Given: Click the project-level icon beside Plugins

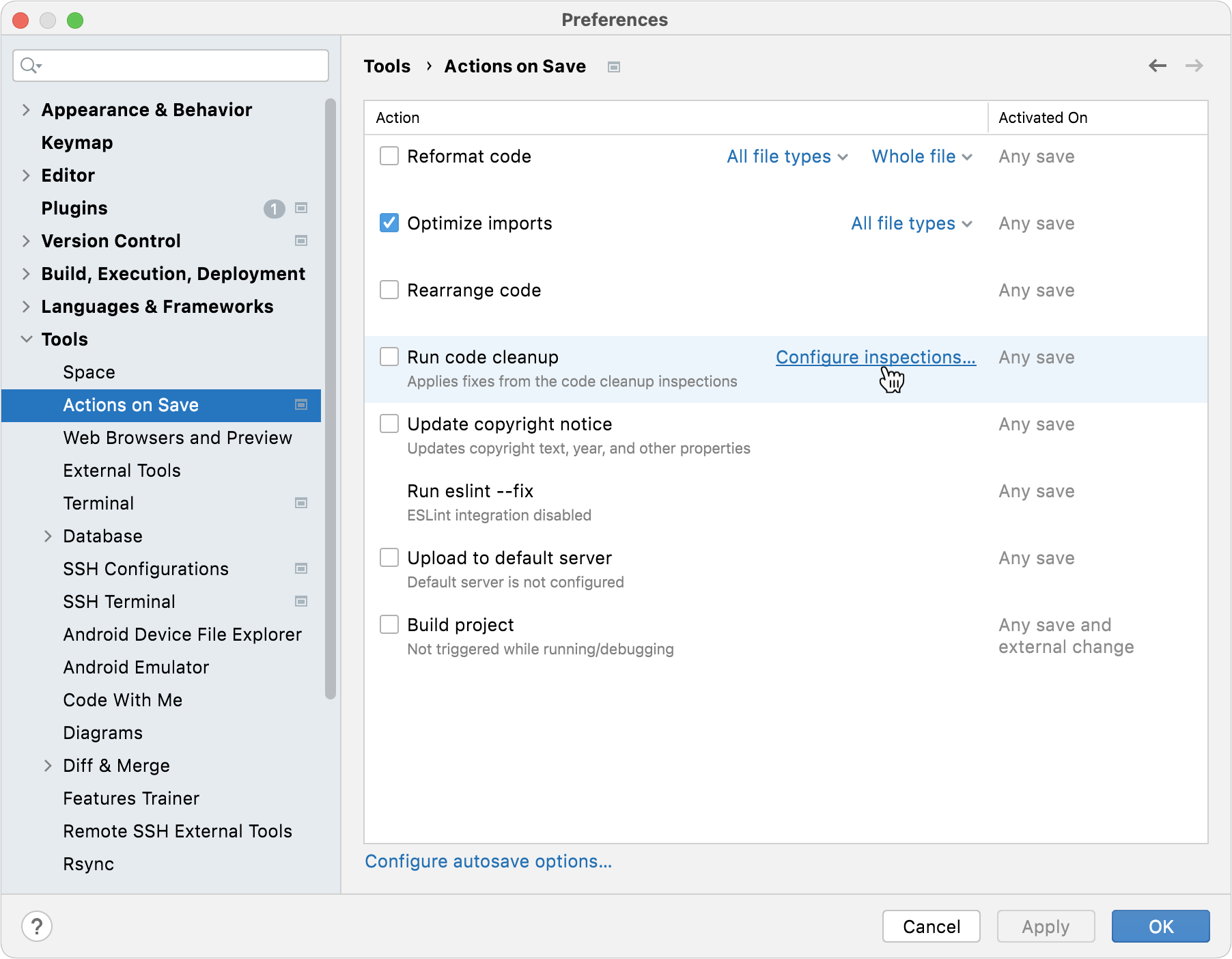Looking at the screenshot, I should [x=300, y=208].
